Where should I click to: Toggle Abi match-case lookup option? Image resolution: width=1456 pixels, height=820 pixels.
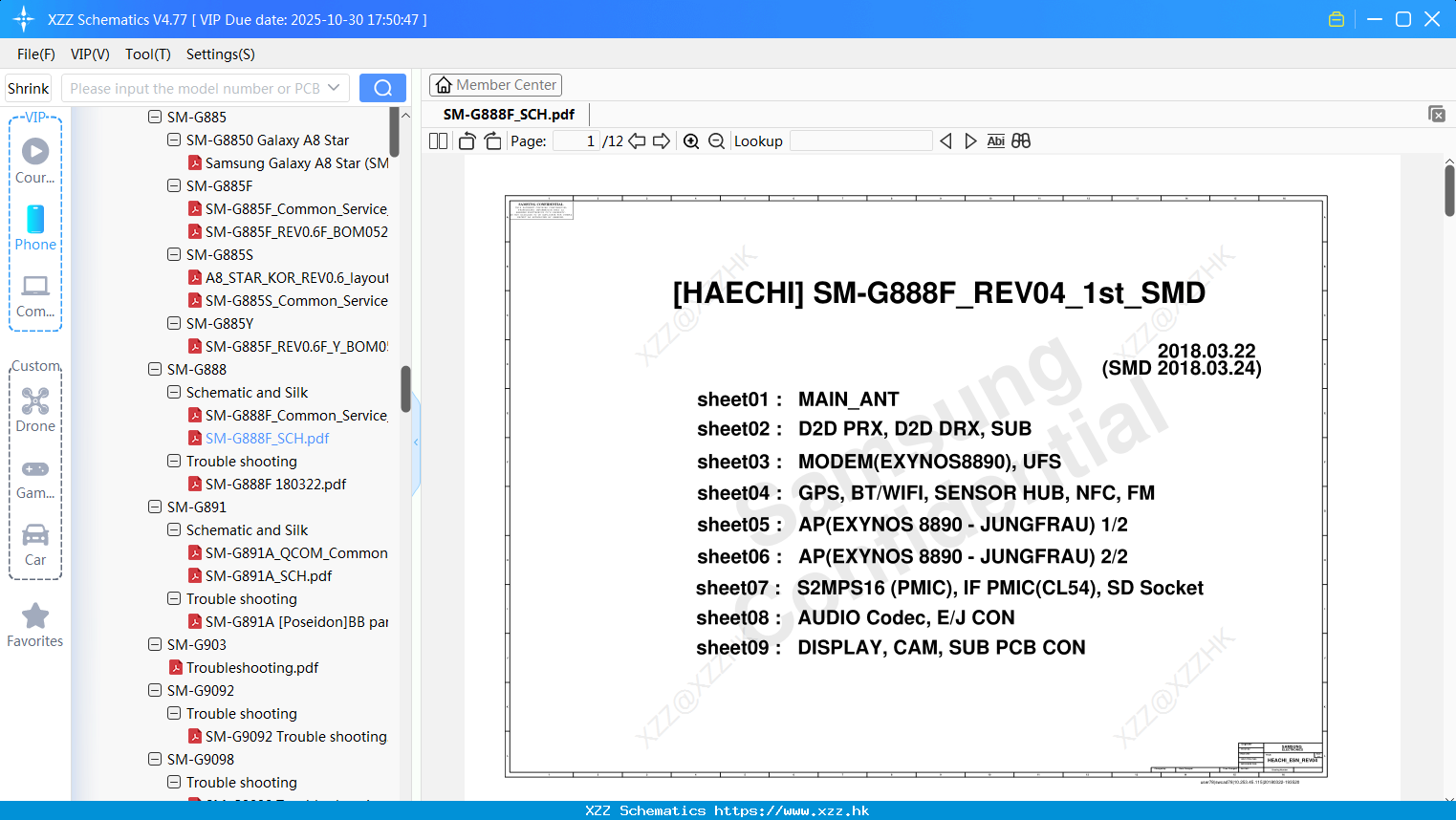point(995,141)
